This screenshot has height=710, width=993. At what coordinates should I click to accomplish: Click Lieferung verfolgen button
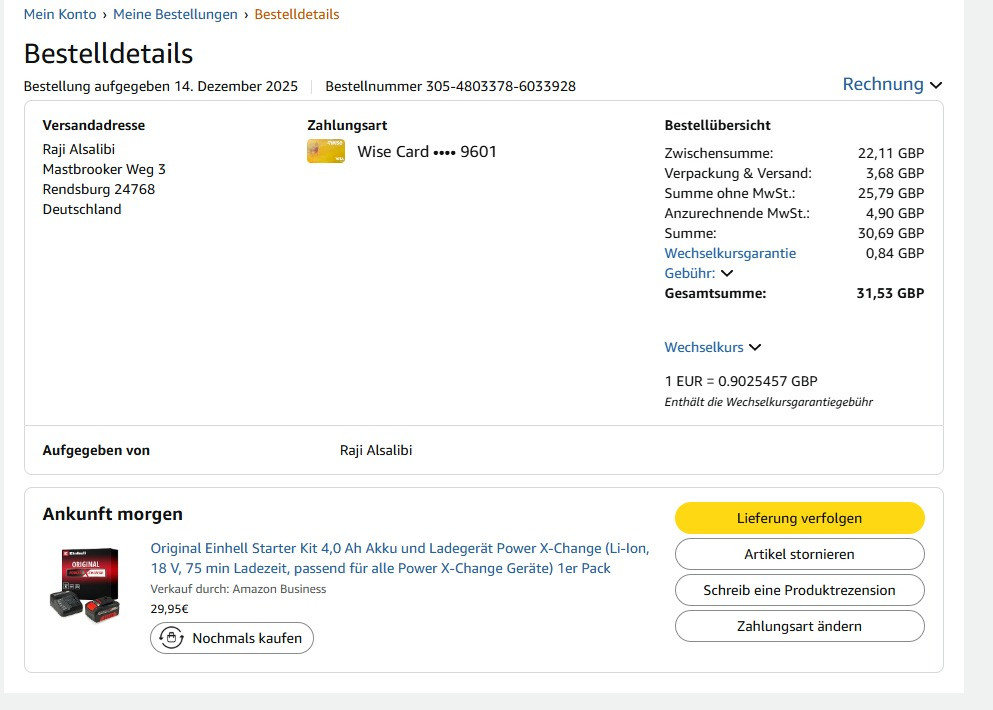click(x=799, y=518)
